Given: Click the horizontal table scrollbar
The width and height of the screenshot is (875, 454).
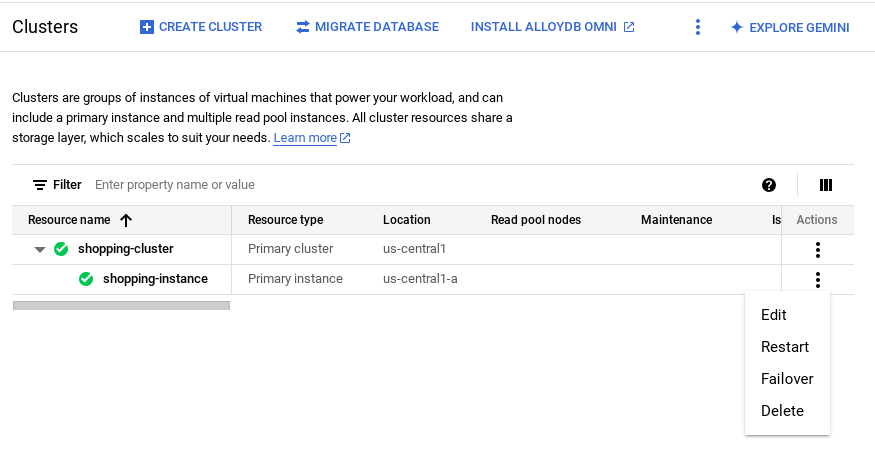Looking at the screenshot, I should (121, 305).
